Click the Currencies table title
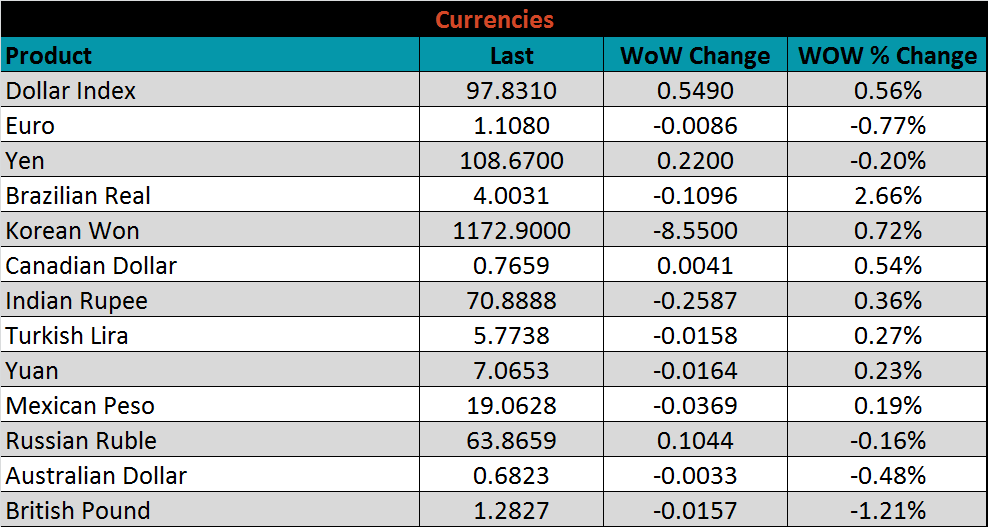This screenshot has width=988, height=527. (x=494, y=19)
